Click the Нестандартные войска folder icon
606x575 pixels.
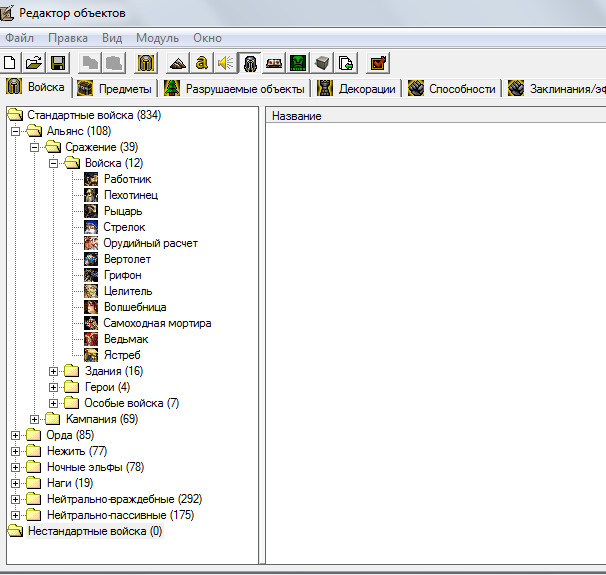point(15,531)
